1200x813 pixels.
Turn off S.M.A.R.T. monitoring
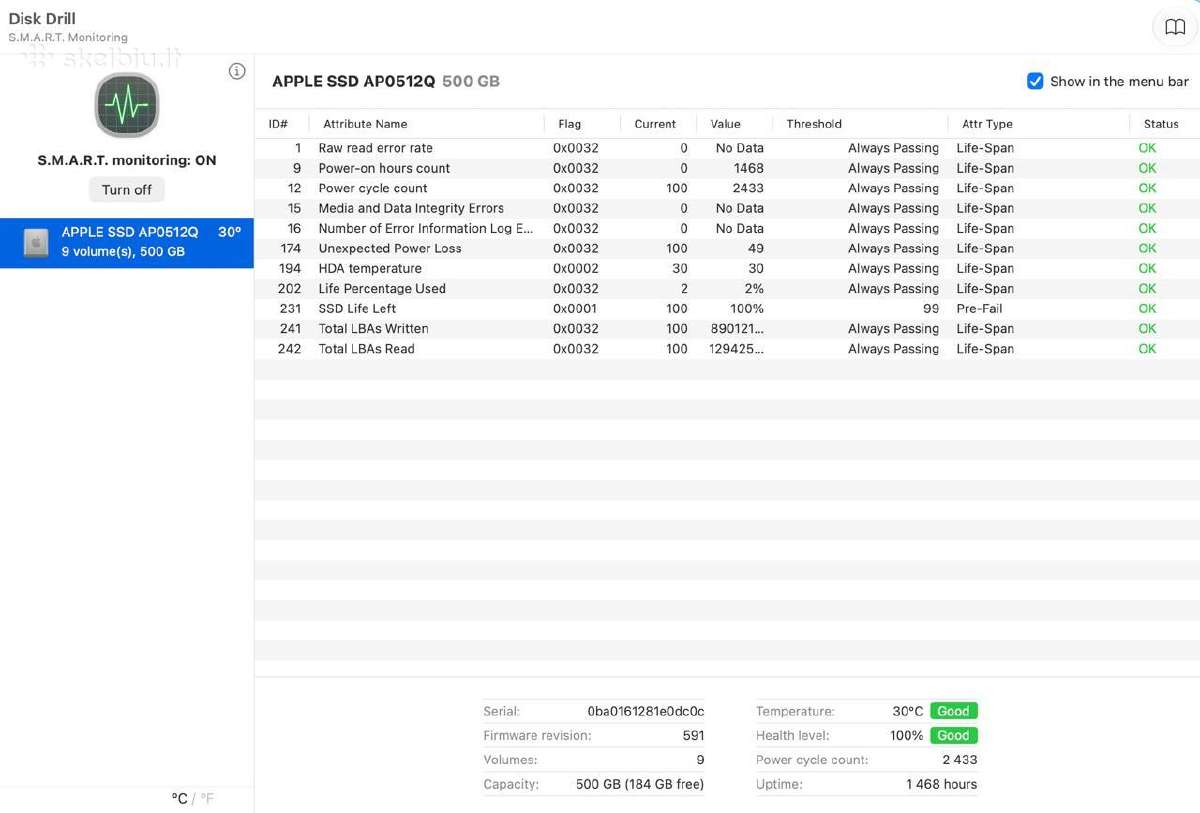click(x=127, y=190)
